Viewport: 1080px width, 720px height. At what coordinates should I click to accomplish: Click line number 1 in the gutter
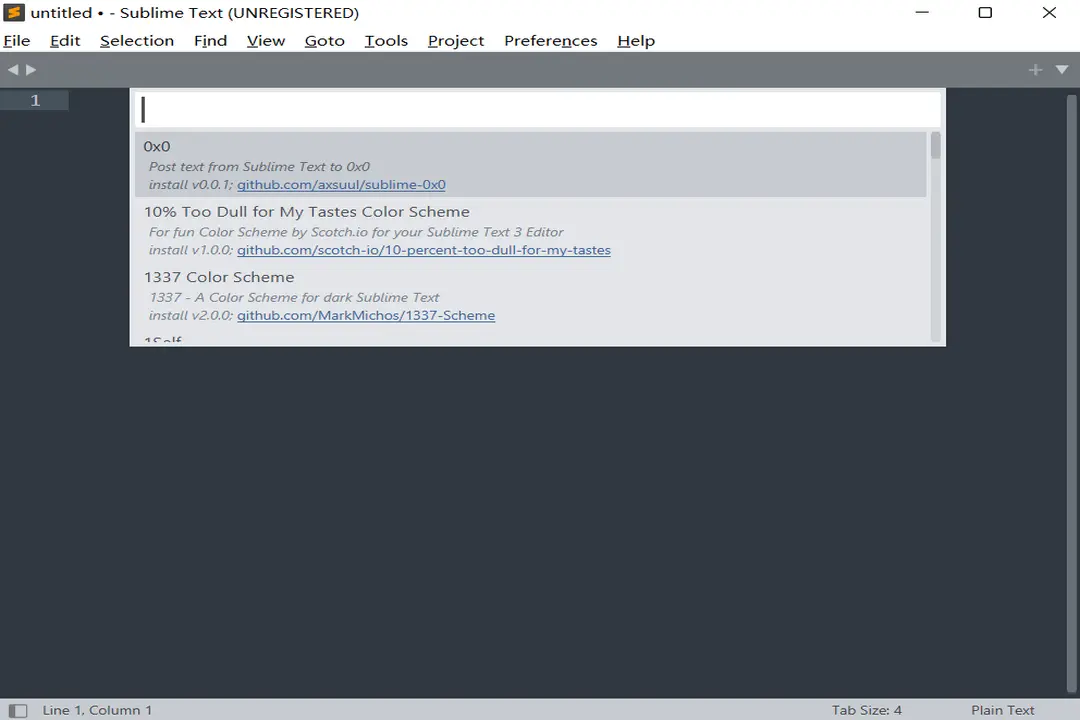point(35,100)
